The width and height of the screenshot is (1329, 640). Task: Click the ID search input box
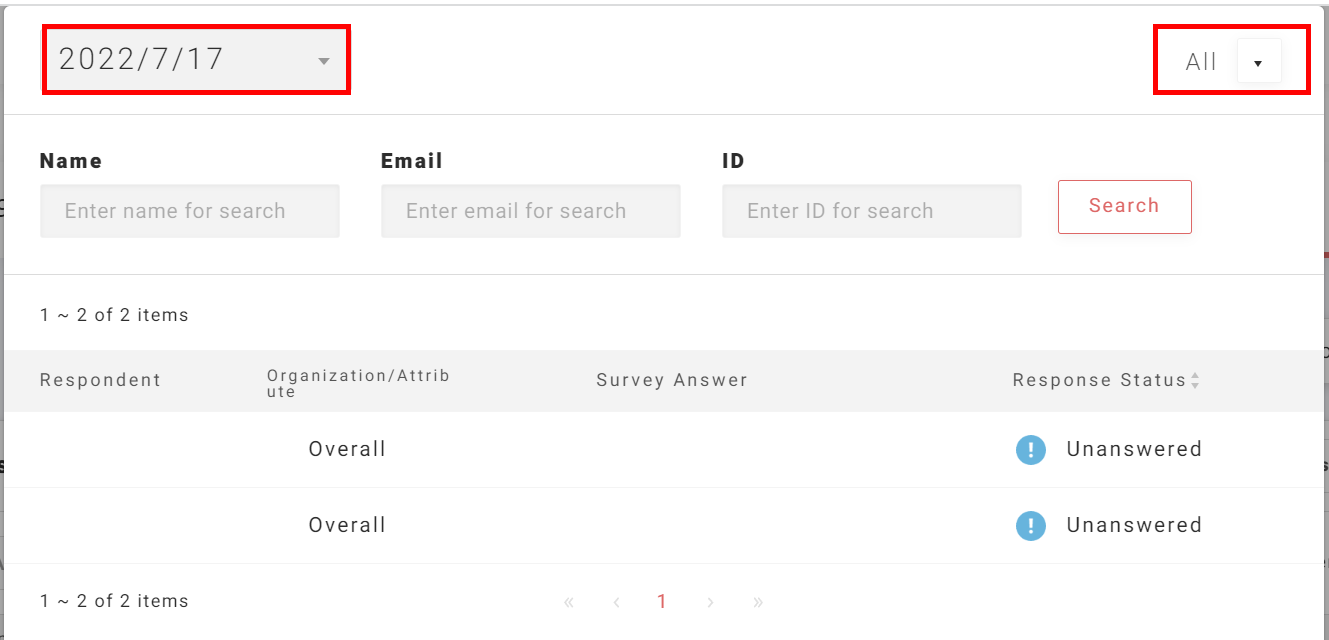(871, 211)
